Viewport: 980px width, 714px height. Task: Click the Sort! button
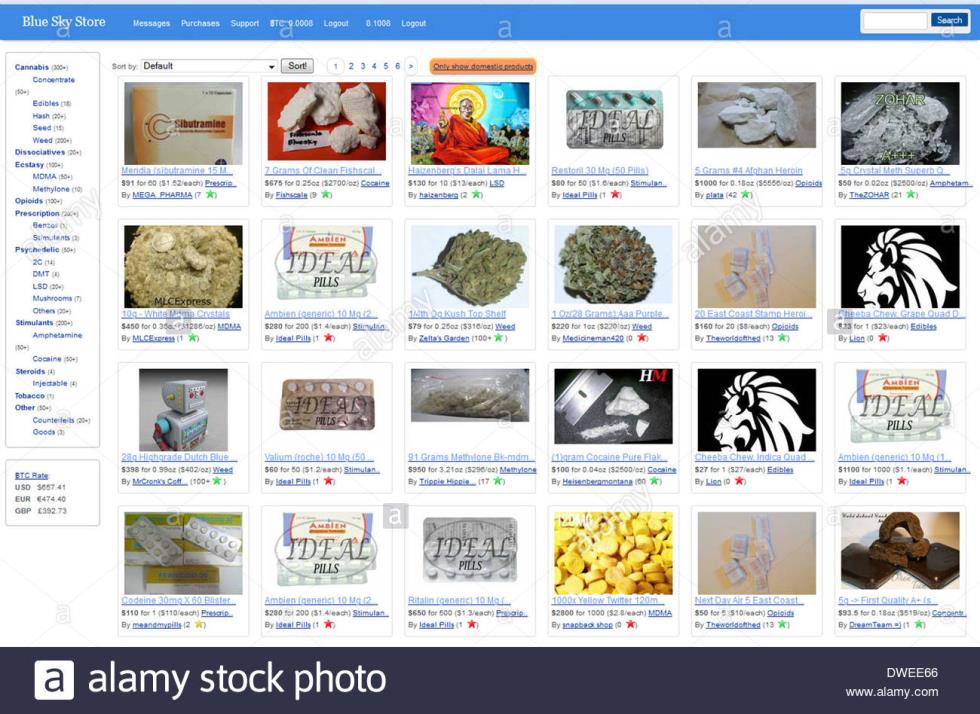297,66
